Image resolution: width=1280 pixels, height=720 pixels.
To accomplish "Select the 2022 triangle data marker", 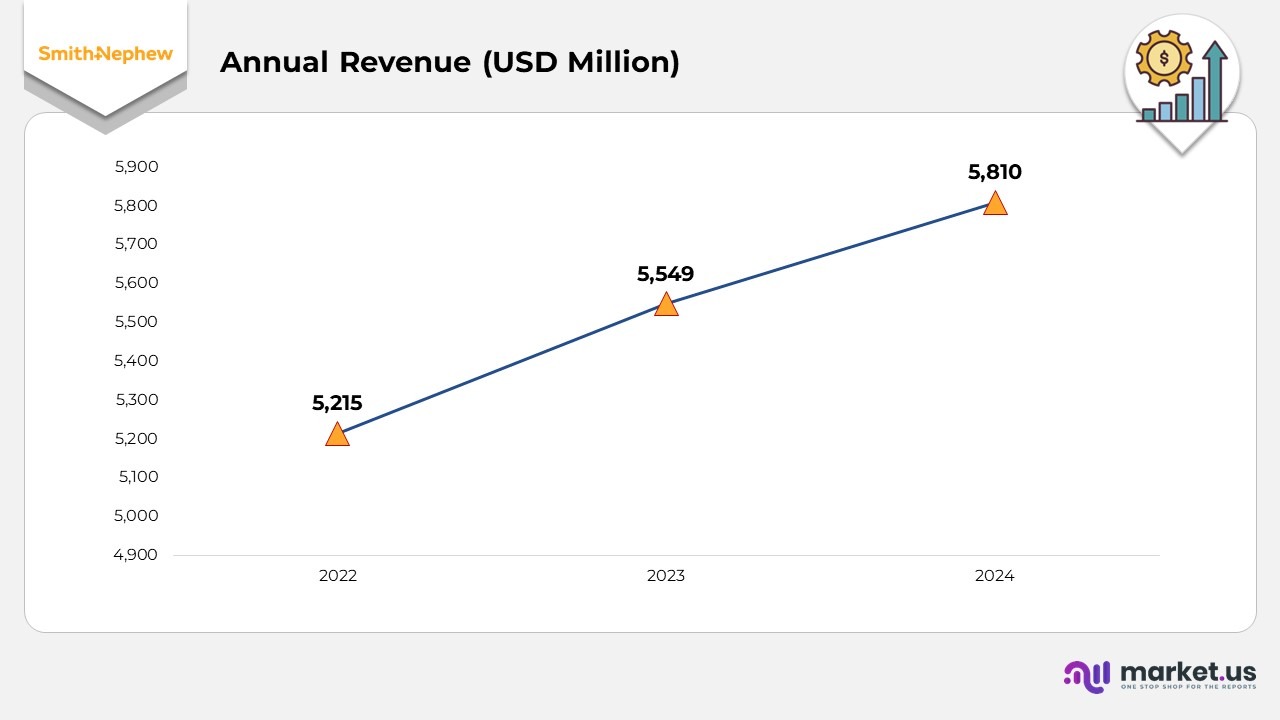I will pyautogui.click(x=338, y=435).
